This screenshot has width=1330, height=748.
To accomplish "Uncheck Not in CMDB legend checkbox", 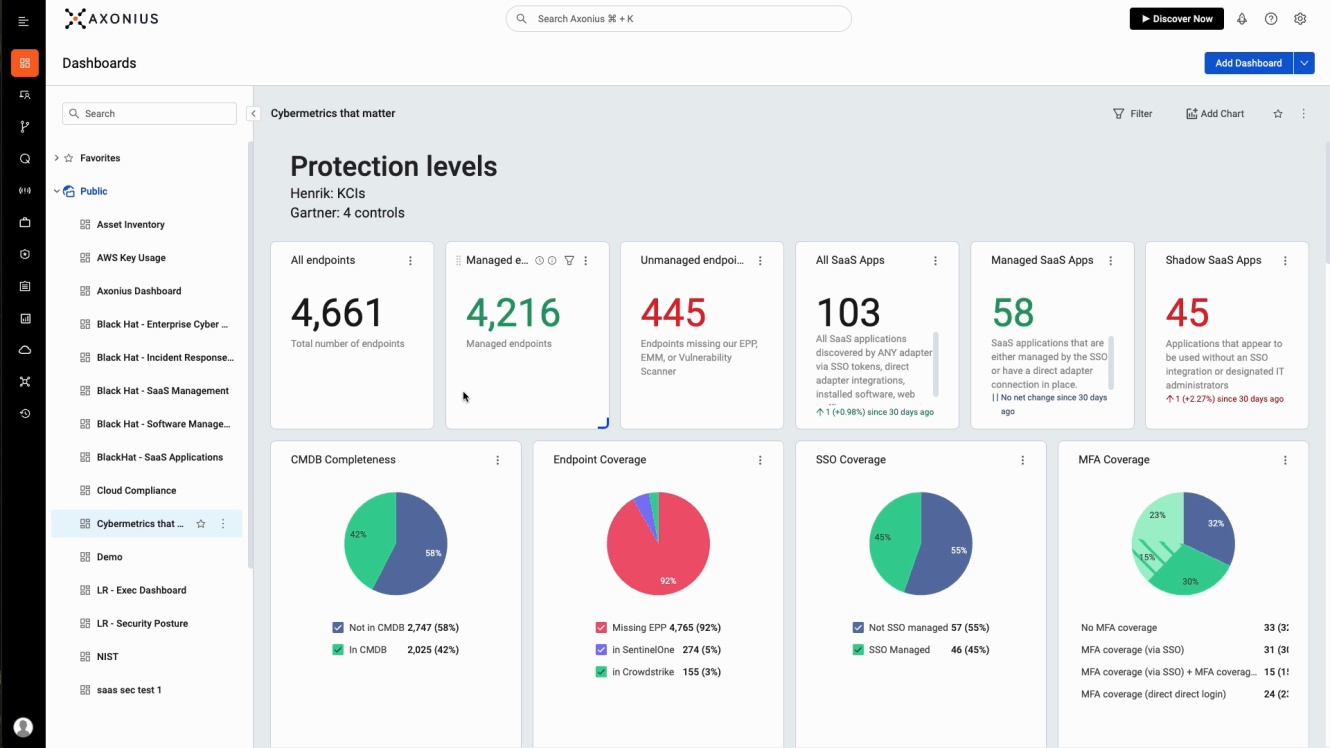I will [338, 628].
